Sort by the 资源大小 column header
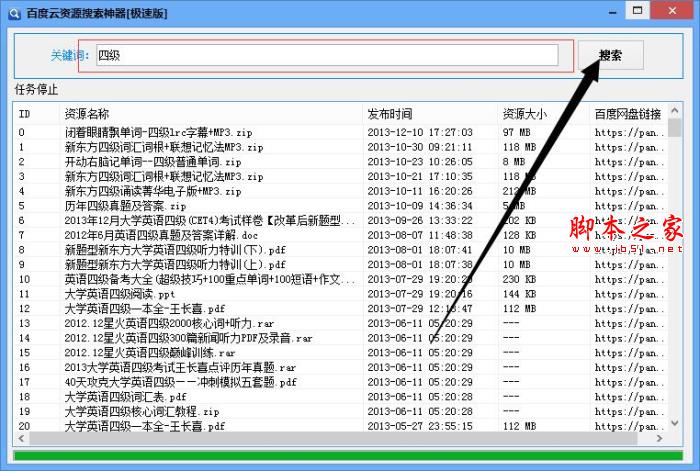 point(544,114)
